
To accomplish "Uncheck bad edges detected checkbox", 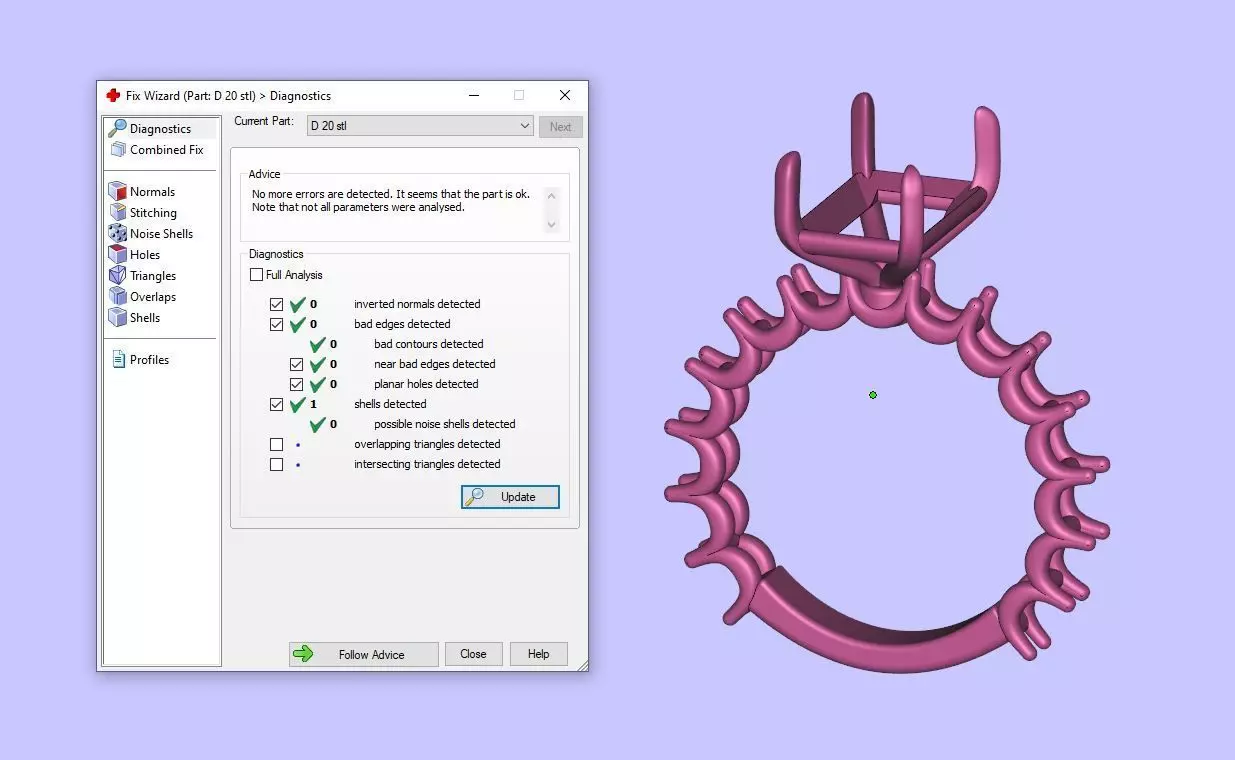I will point(277,324).
